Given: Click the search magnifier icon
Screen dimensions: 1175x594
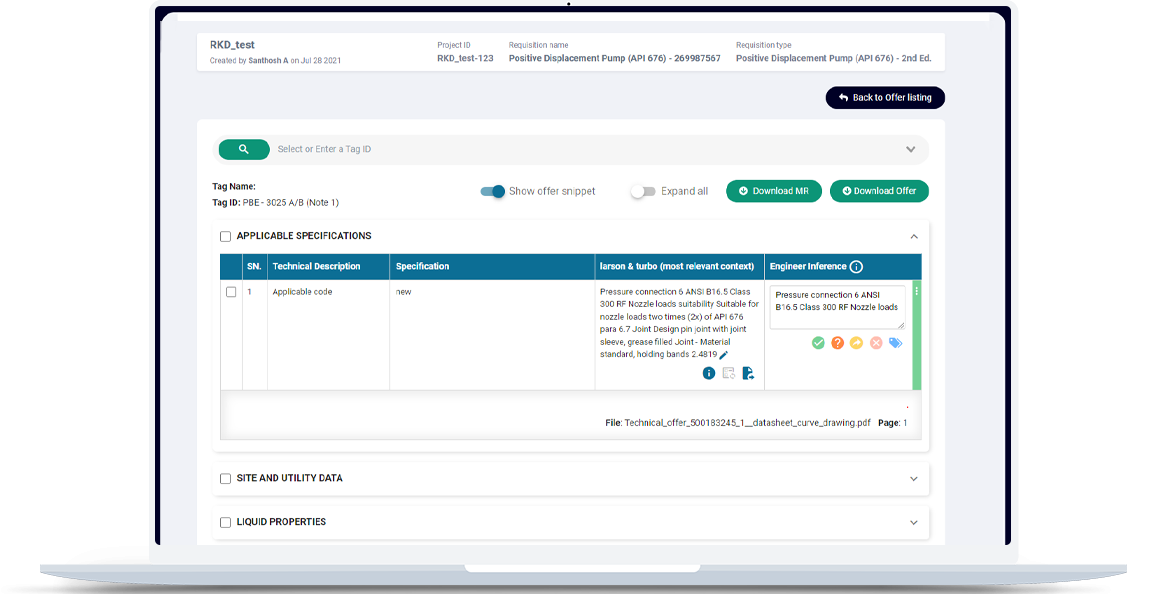Looking at the screenshot, I should click(x=244, y=148).
